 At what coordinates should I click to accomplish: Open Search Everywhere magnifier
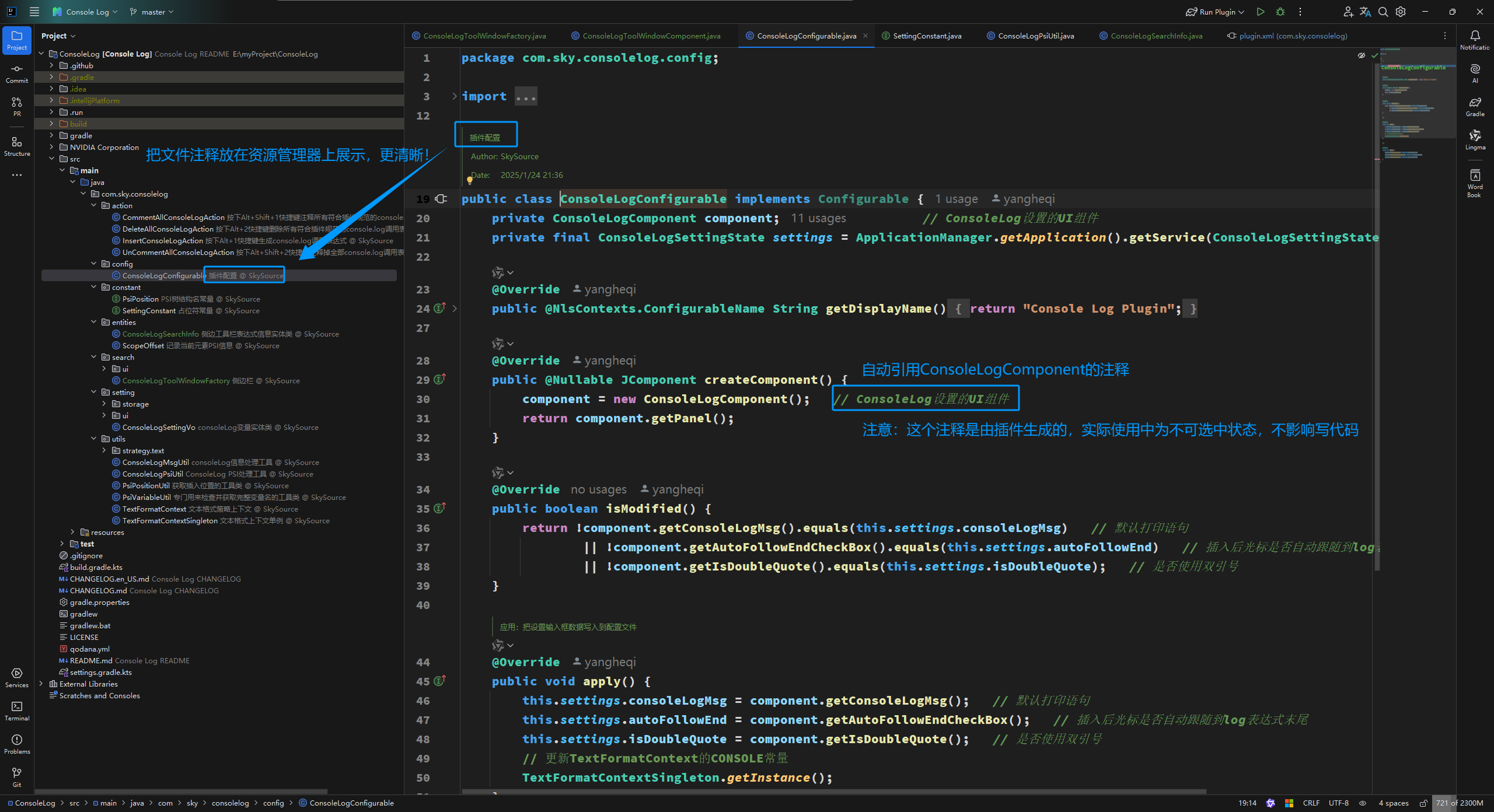click(x=1383, y=12)
